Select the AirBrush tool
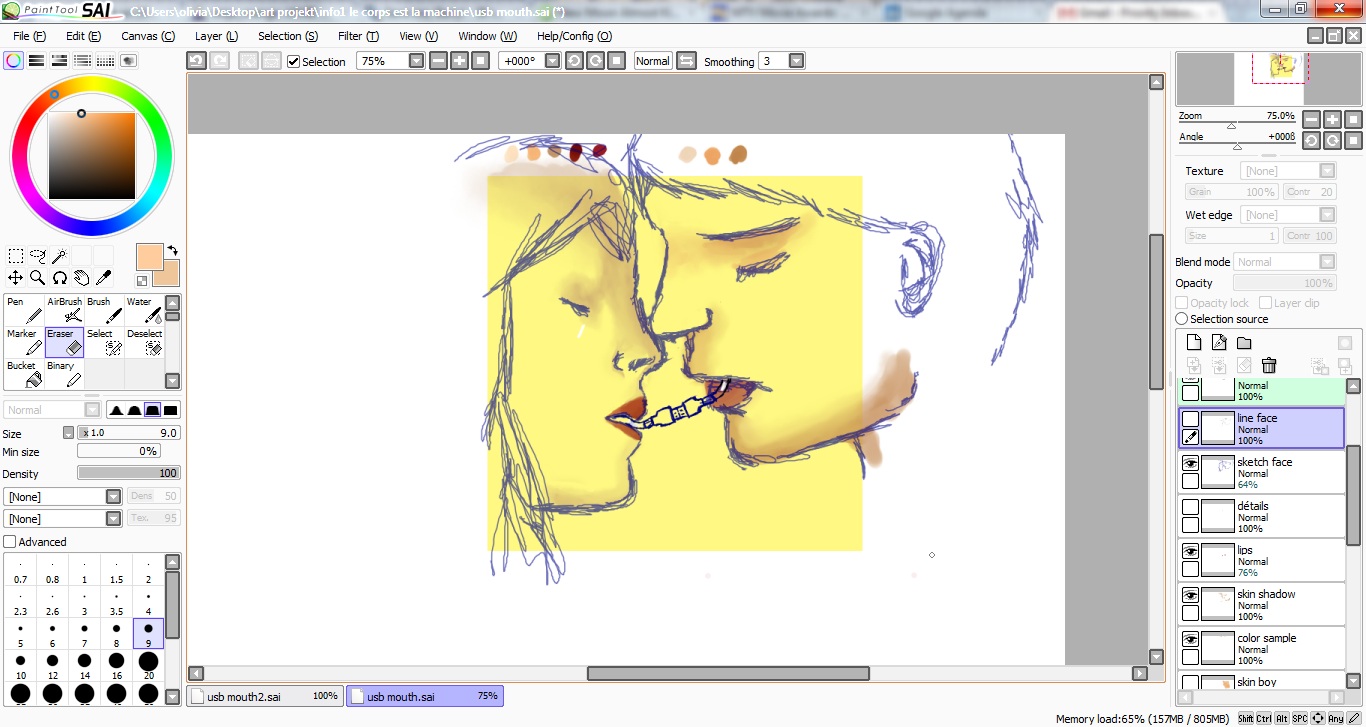Image resolution: width=1366 pixels, height=727 pixels. 65,311
